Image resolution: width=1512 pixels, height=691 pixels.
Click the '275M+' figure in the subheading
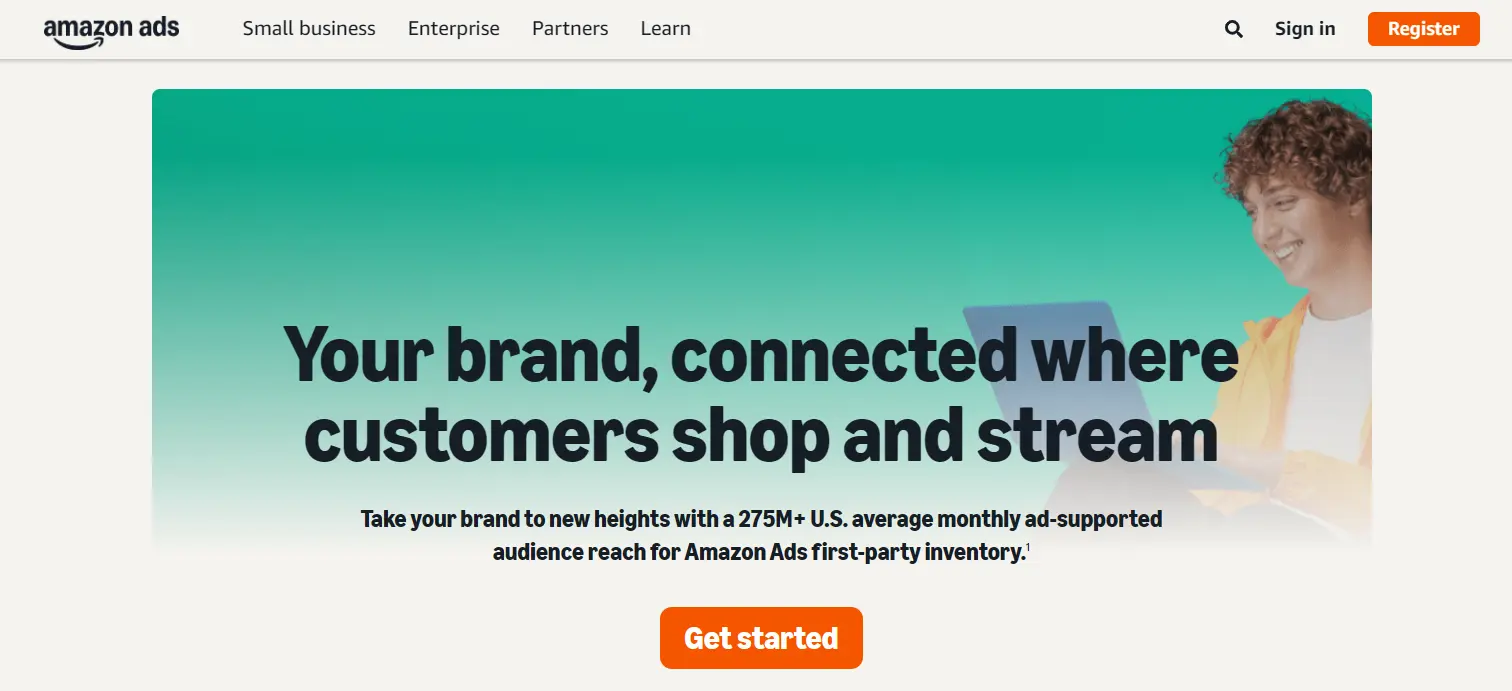tap(773, 519)
